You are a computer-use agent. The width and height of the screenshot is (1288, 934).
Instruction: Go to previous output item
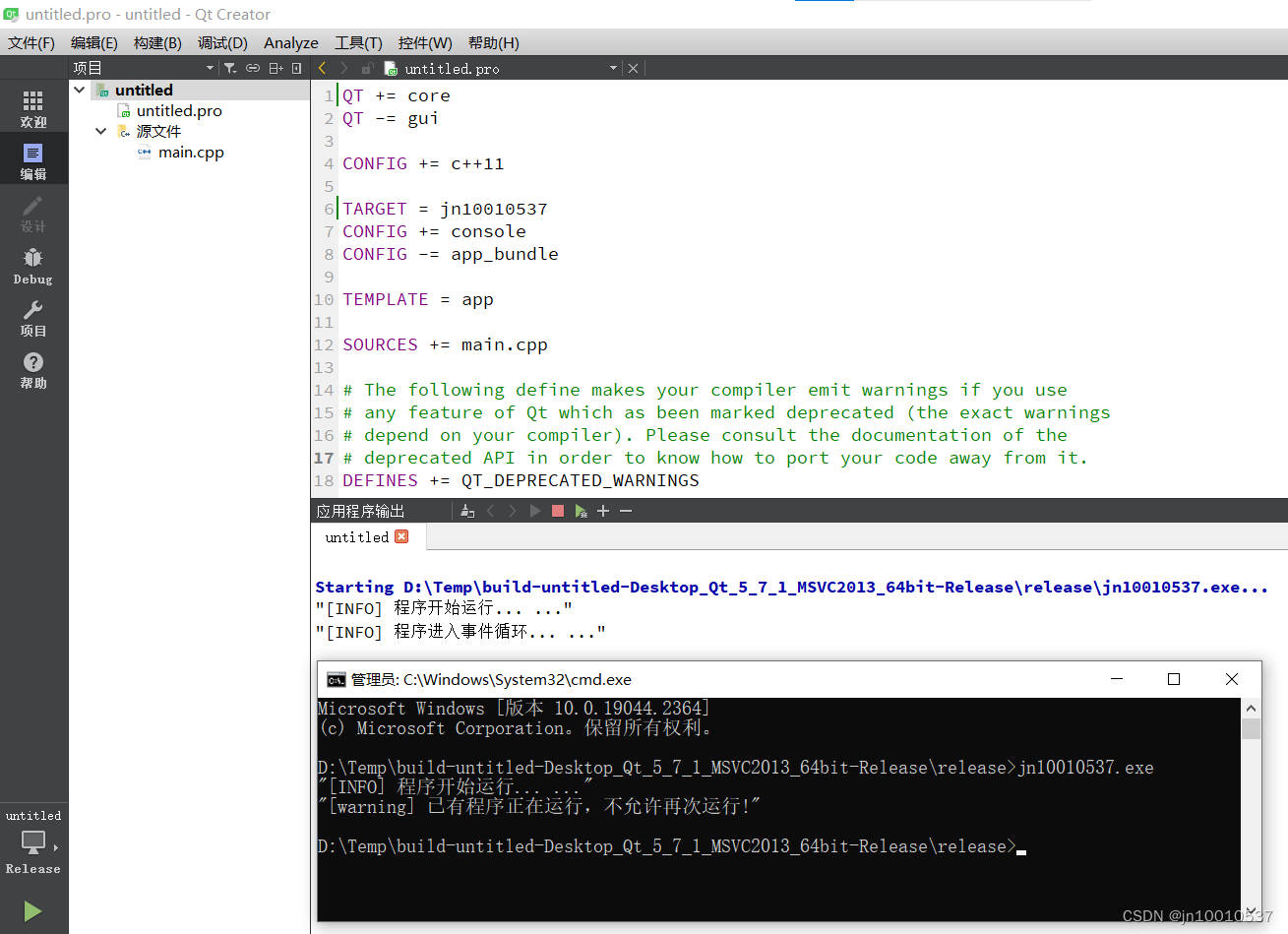(x=490, y=511)
